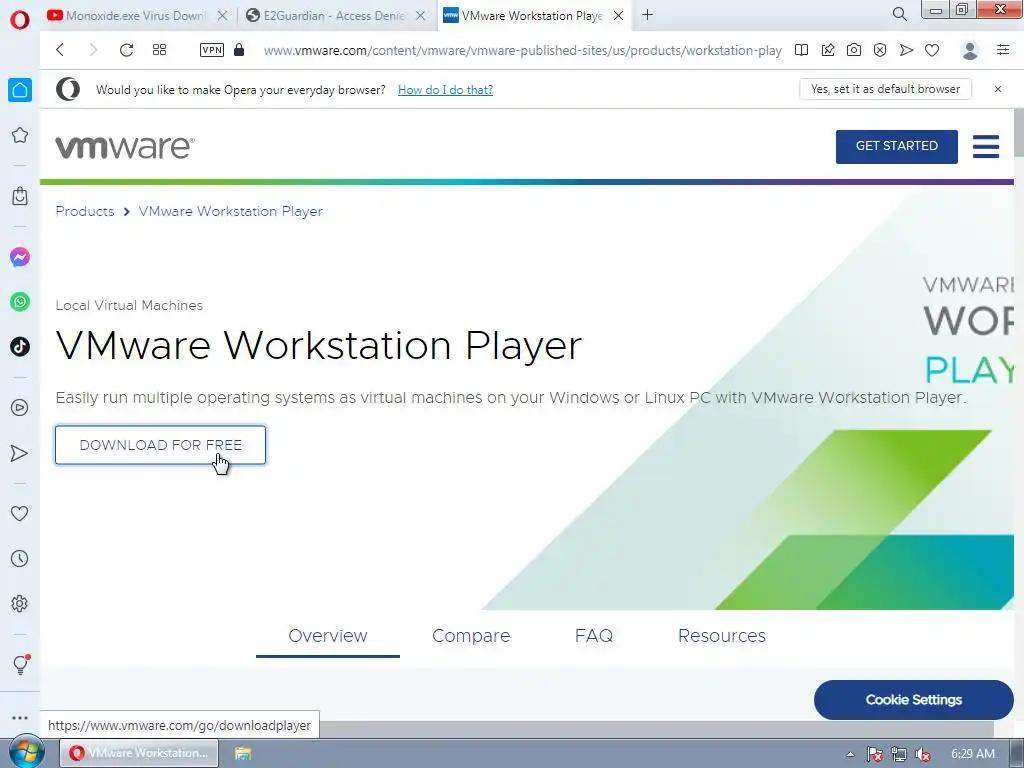Open sidebar shopping bag icon
The image size is (1024, 768).
coord(20,196)
